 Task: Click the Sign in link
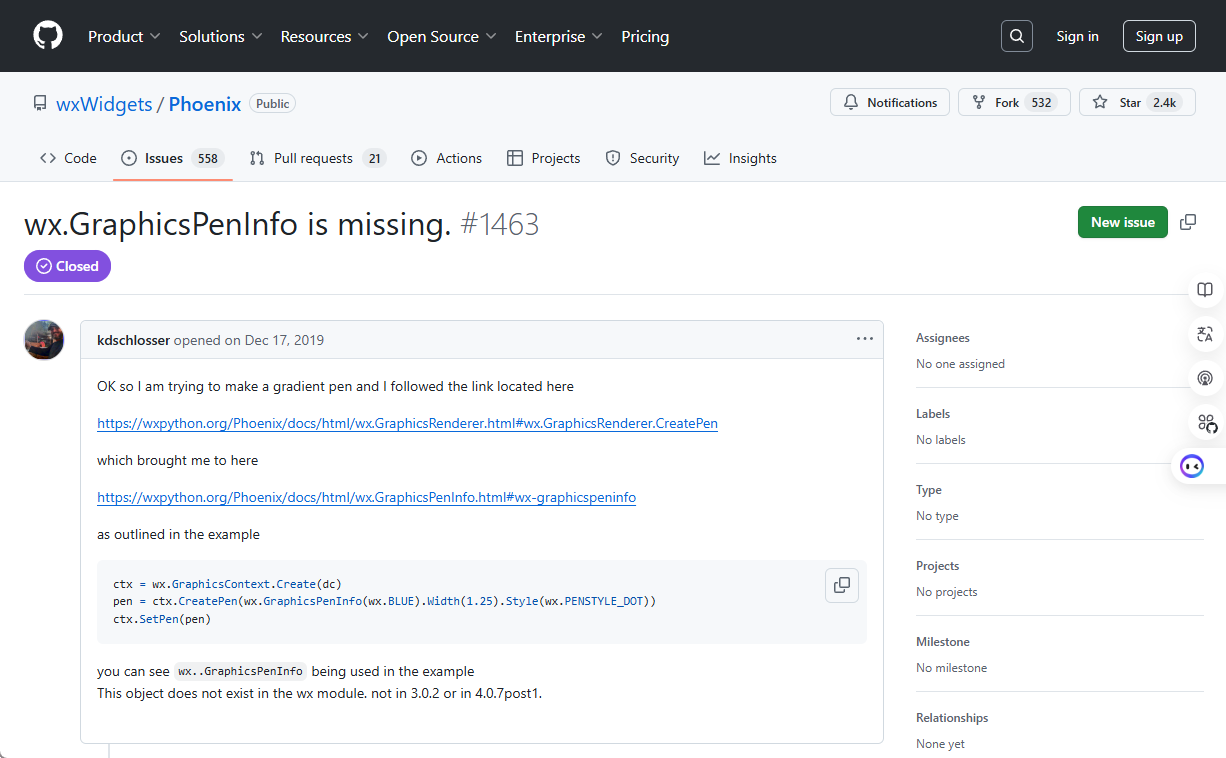(x=1078, y=36)
